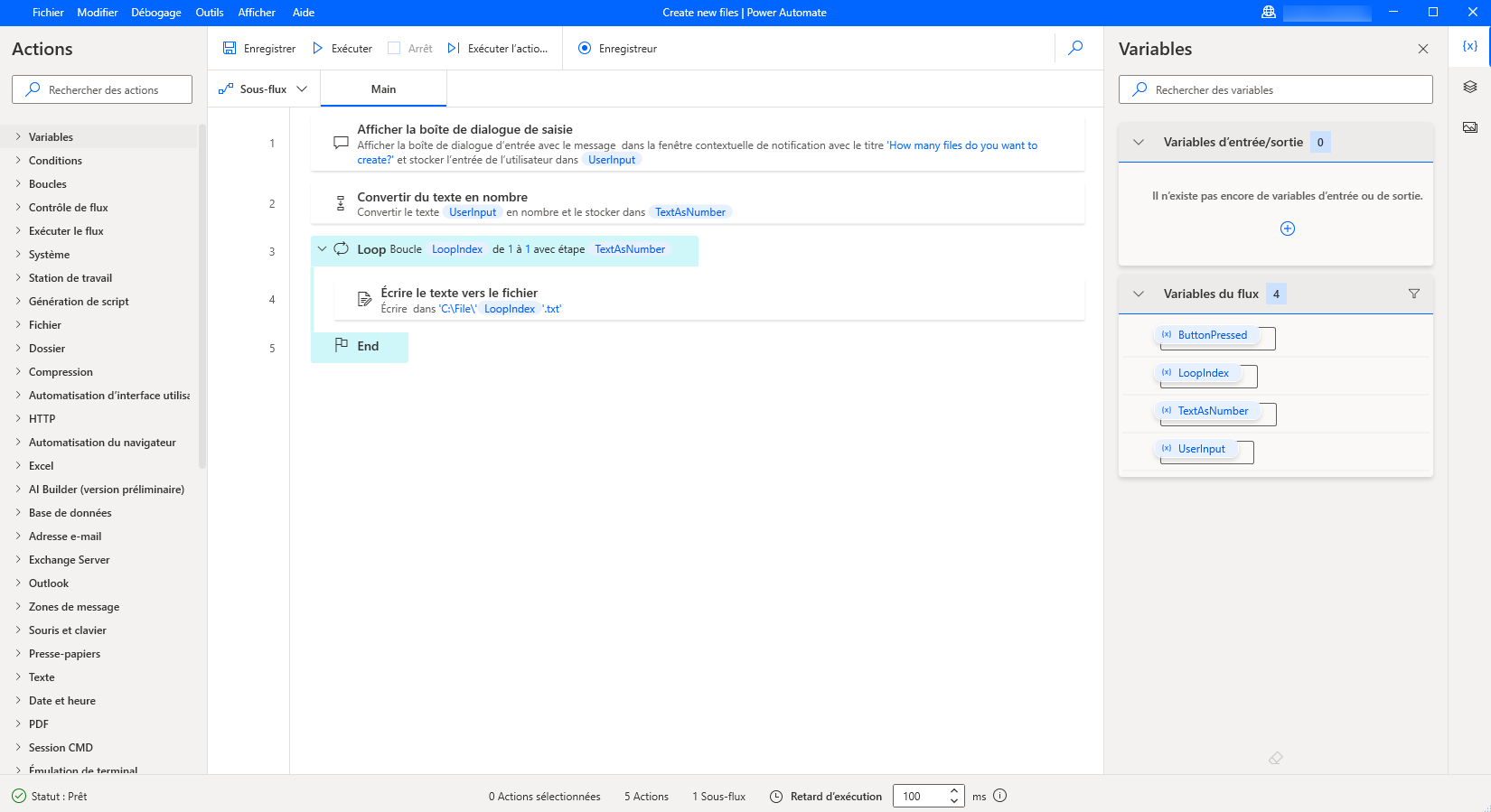The width and height of the screenshot is (1491, 812).
Task: Add an input/output variable plus icon
Action: click(1288, 229)
